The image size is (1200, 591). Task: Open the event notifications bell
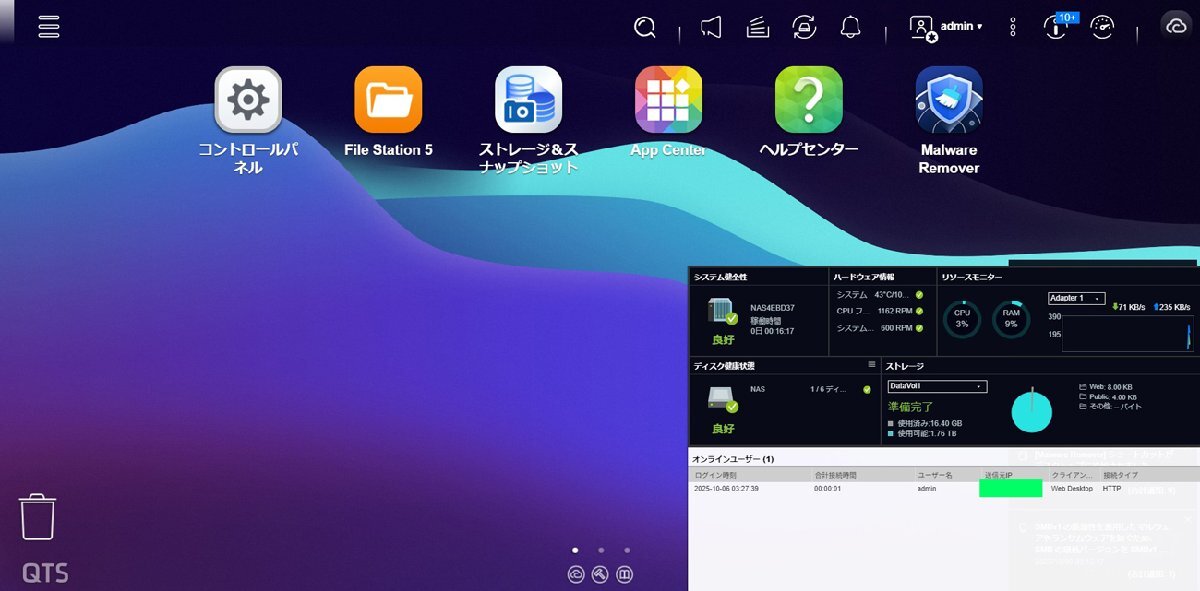[x=851, y=27]
